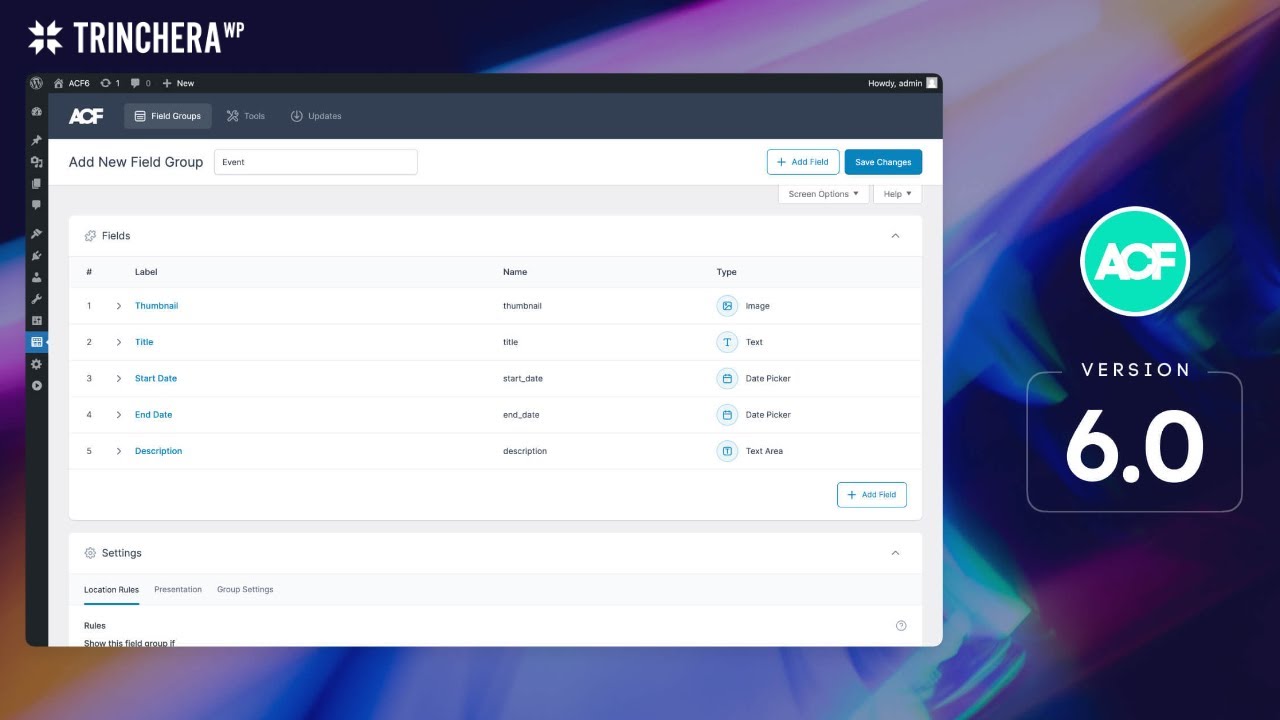This screenshot has width=1280, height=720.
Task: Open Pages in the admin sidebar
Action: 37,183
